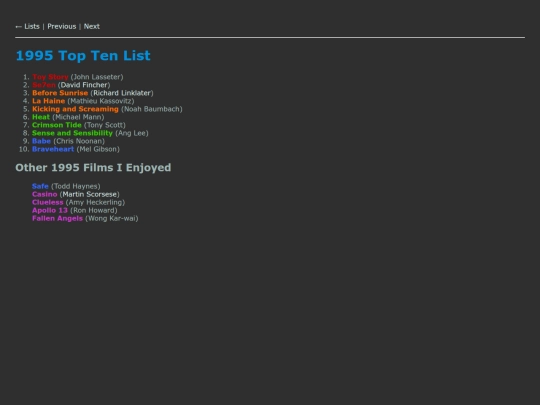Open the Casino film link
Screen dimensions: 540x405
(x=45, y=194)
